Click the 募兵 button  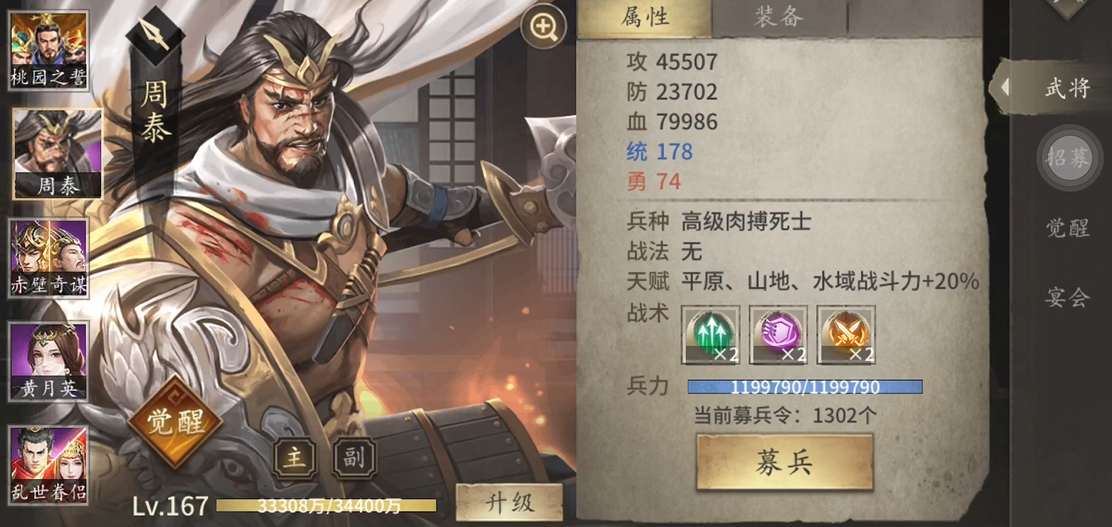(784, 462)
